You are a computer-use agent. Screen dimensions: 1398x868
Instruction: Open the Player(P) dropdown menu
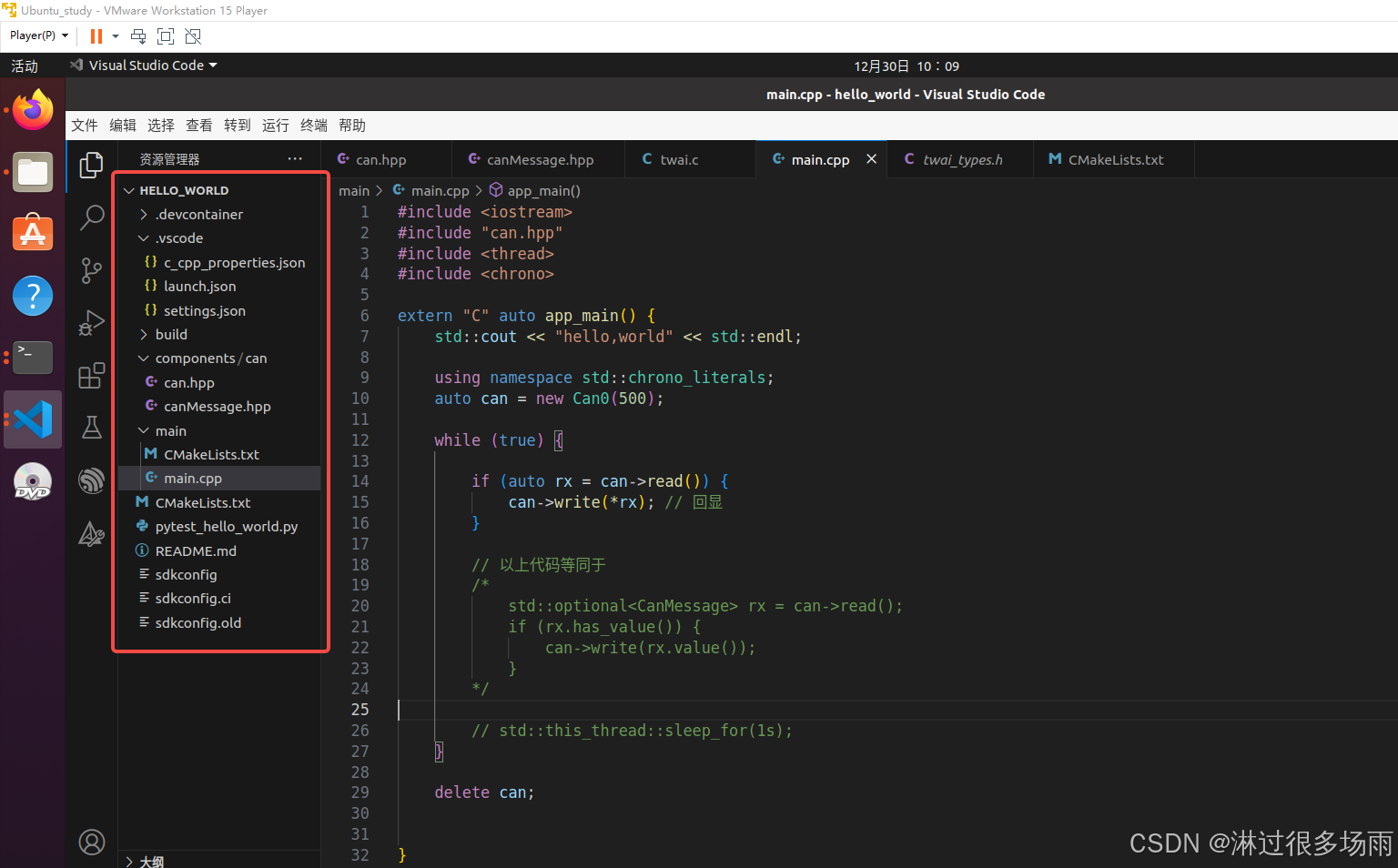coord(39,35)
